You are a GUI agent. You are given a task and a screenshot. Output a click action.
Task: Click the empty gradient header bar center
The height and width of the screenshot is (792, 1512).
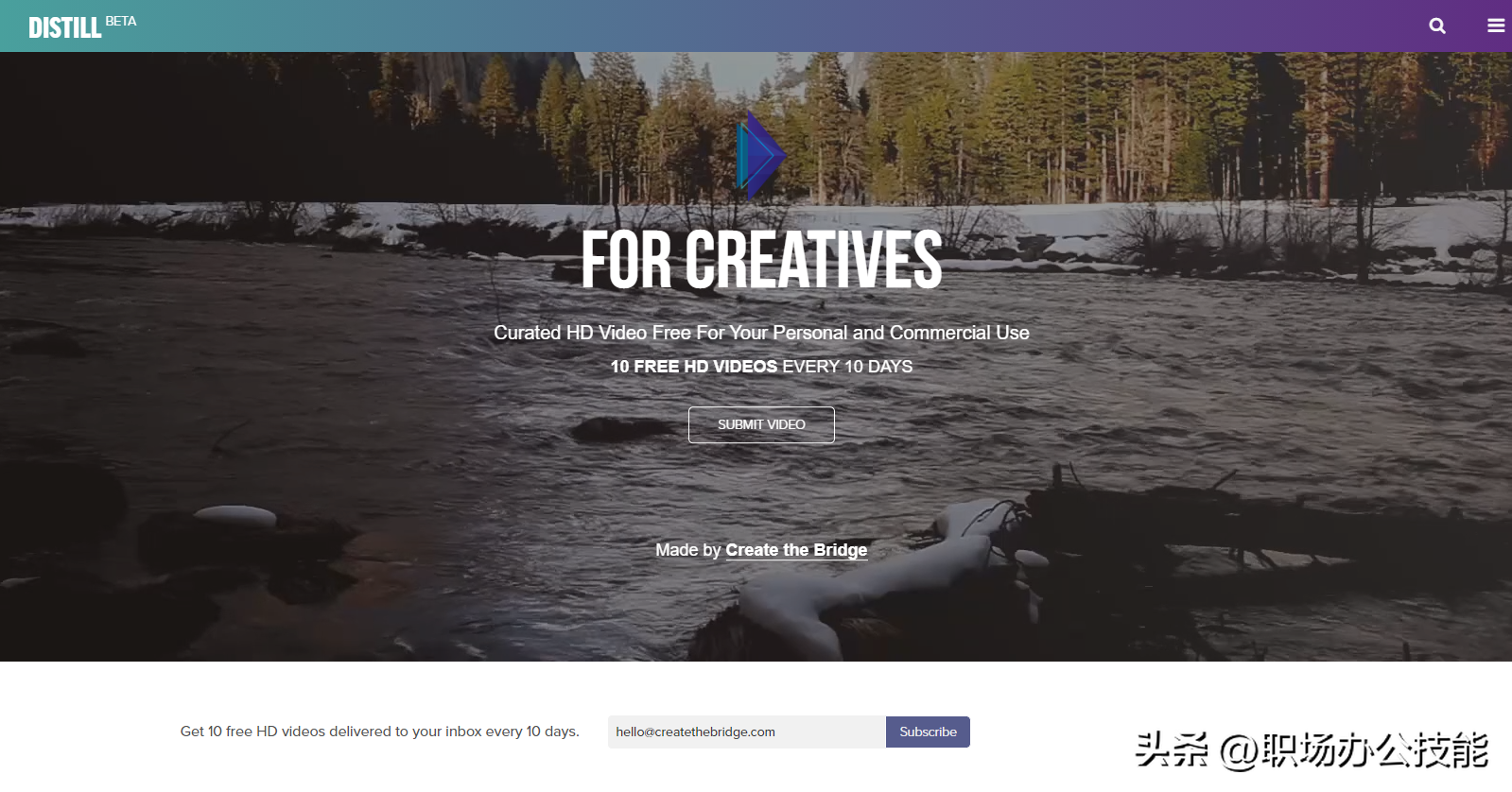tap(756, 26)
